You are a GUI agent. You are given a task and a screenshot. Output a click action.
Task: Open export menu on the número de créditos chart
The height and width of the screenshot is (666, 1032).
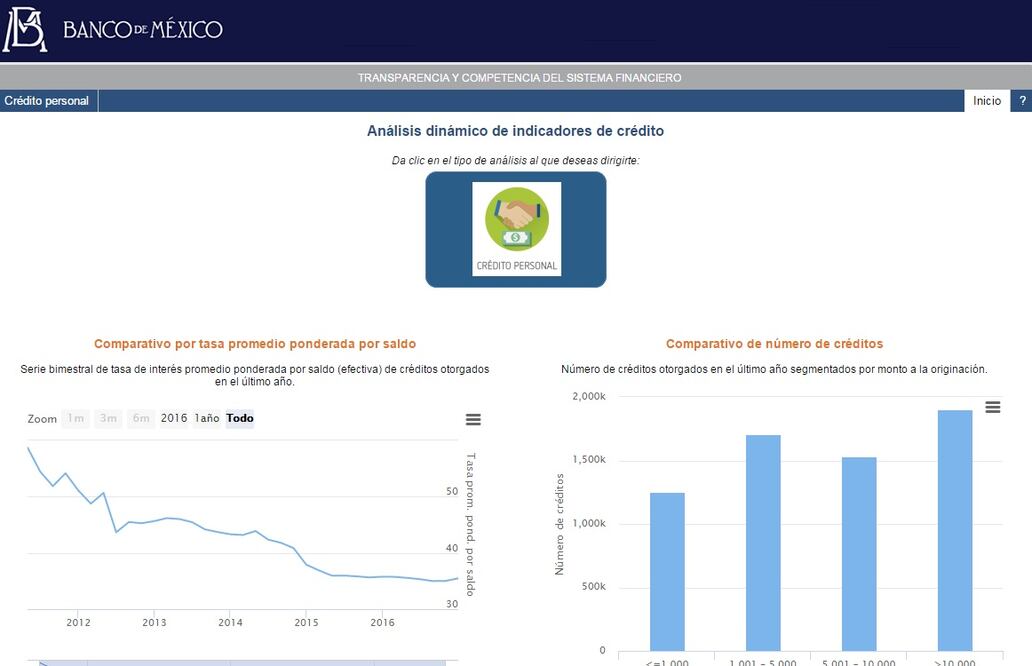pyautogui.click(x=992, y=407)
